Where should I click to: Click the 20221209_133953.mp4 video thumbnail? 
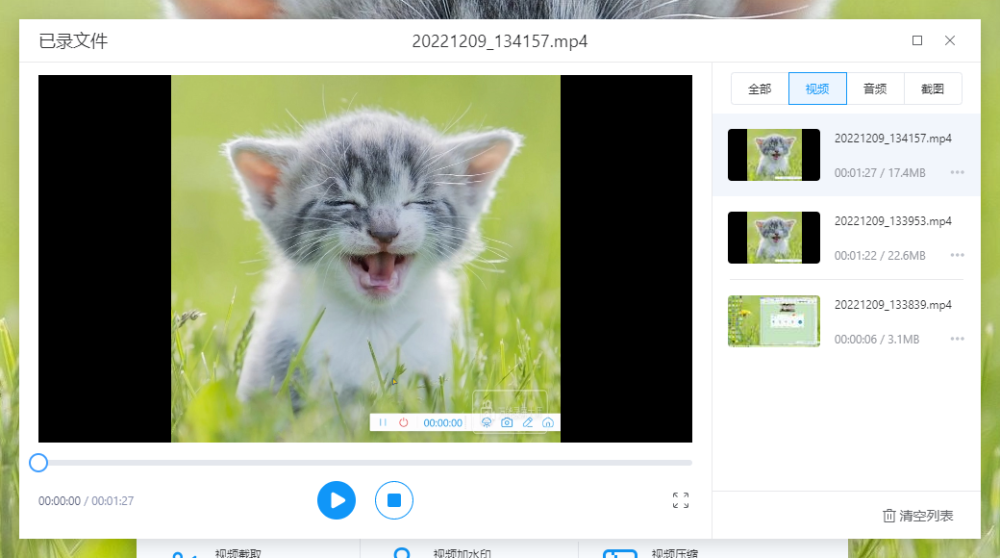coord(774,238)
